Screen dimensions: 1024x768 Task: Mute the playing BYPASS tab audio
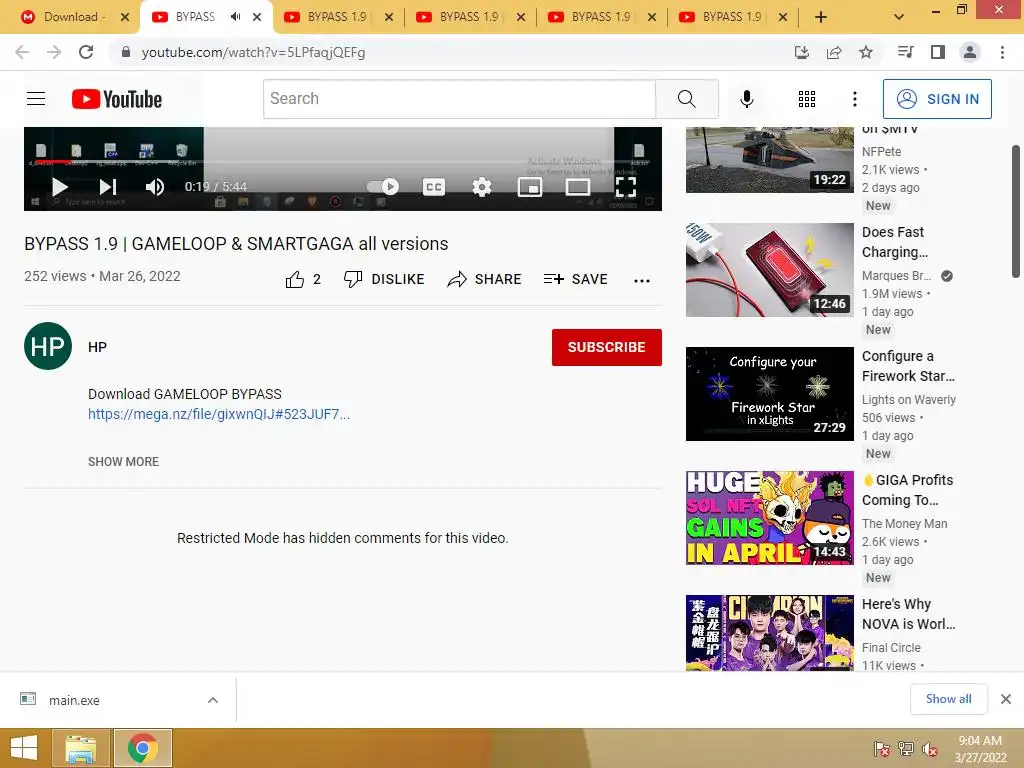[235, 17]
